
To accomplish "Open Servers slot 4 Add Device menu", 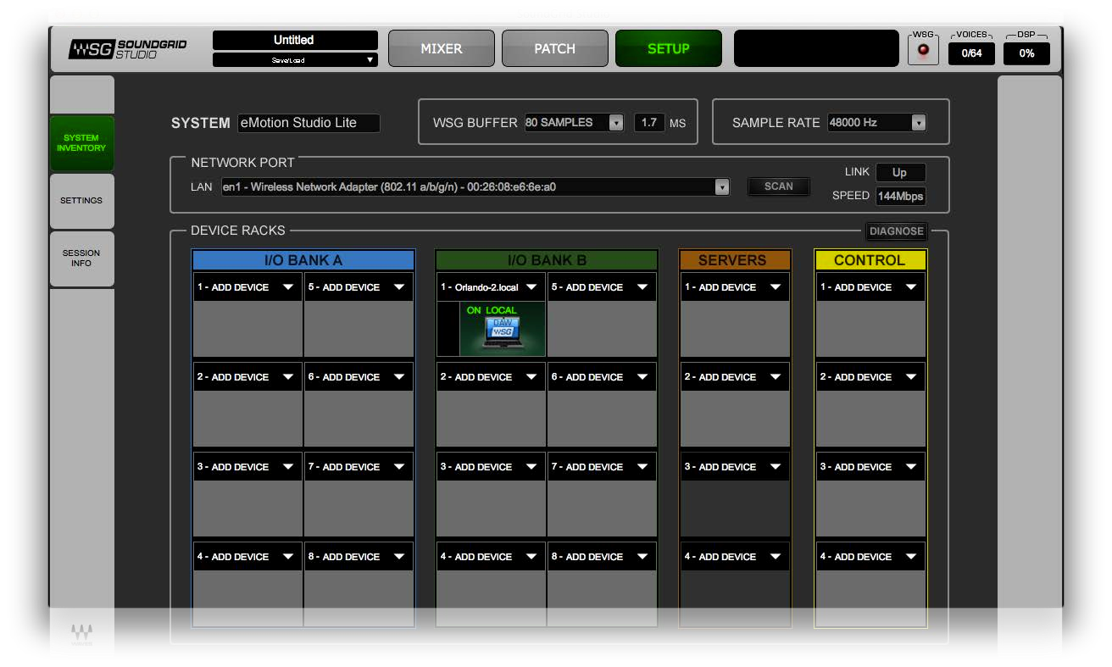I will pos(734,557).
